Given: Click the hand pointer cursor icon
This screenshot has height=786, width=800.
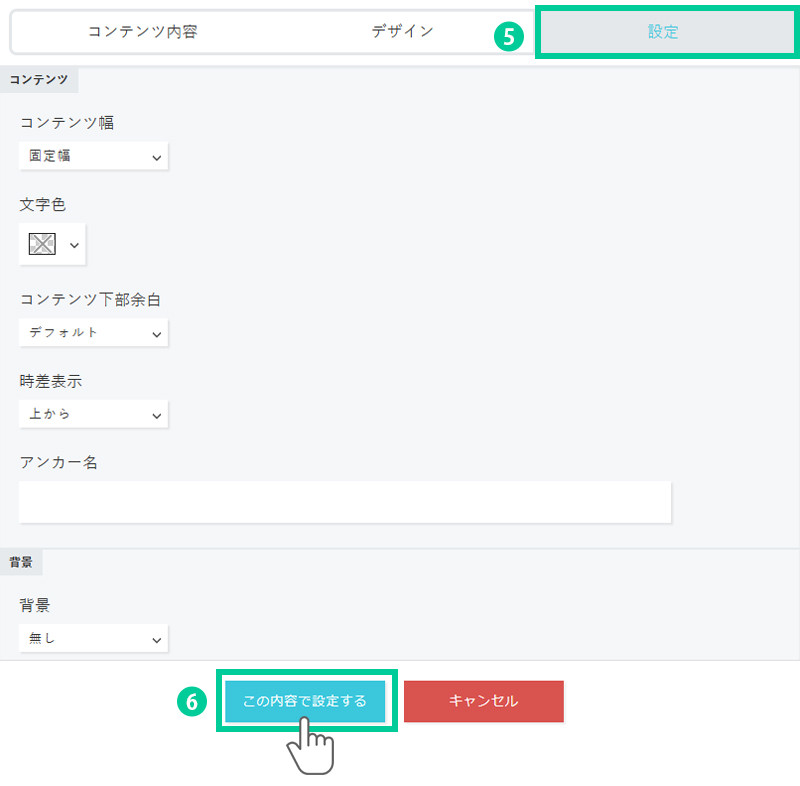Looking at the screenshot, I should pos(312,747).
